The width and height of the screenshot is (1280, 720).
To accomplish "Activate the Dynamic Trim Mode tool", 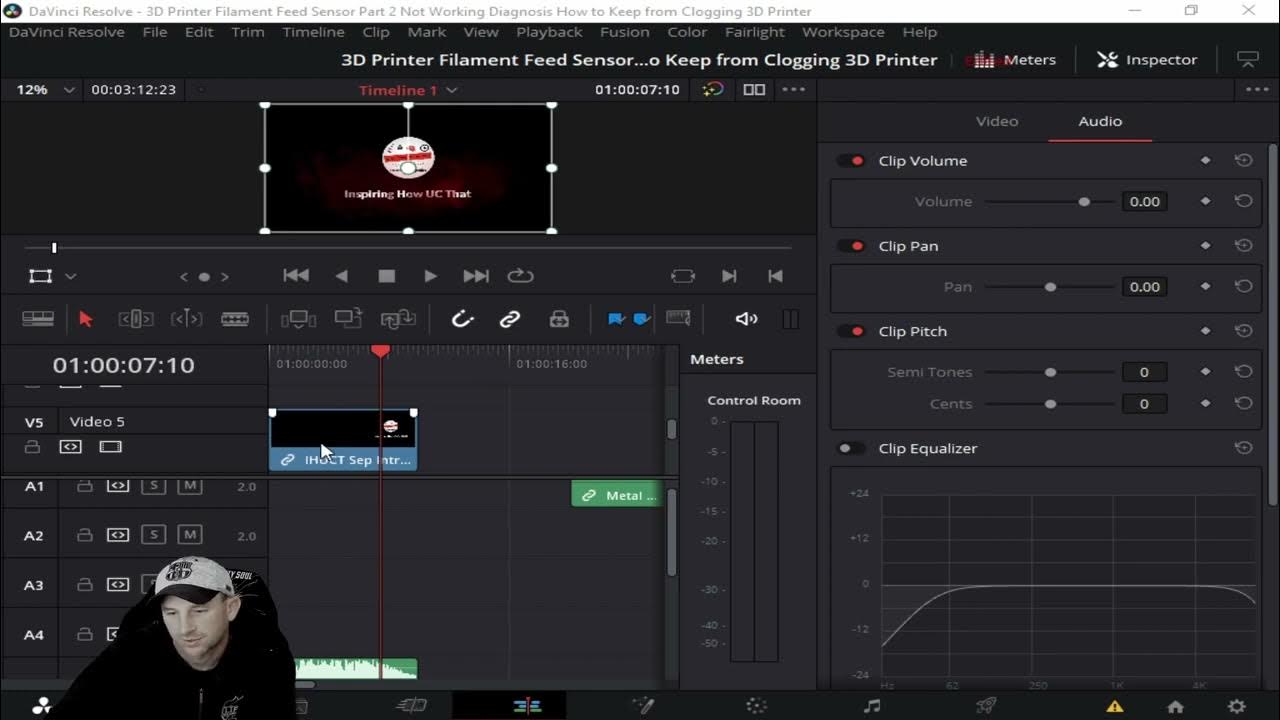I will pyautogui.click(x=187, y=319).
